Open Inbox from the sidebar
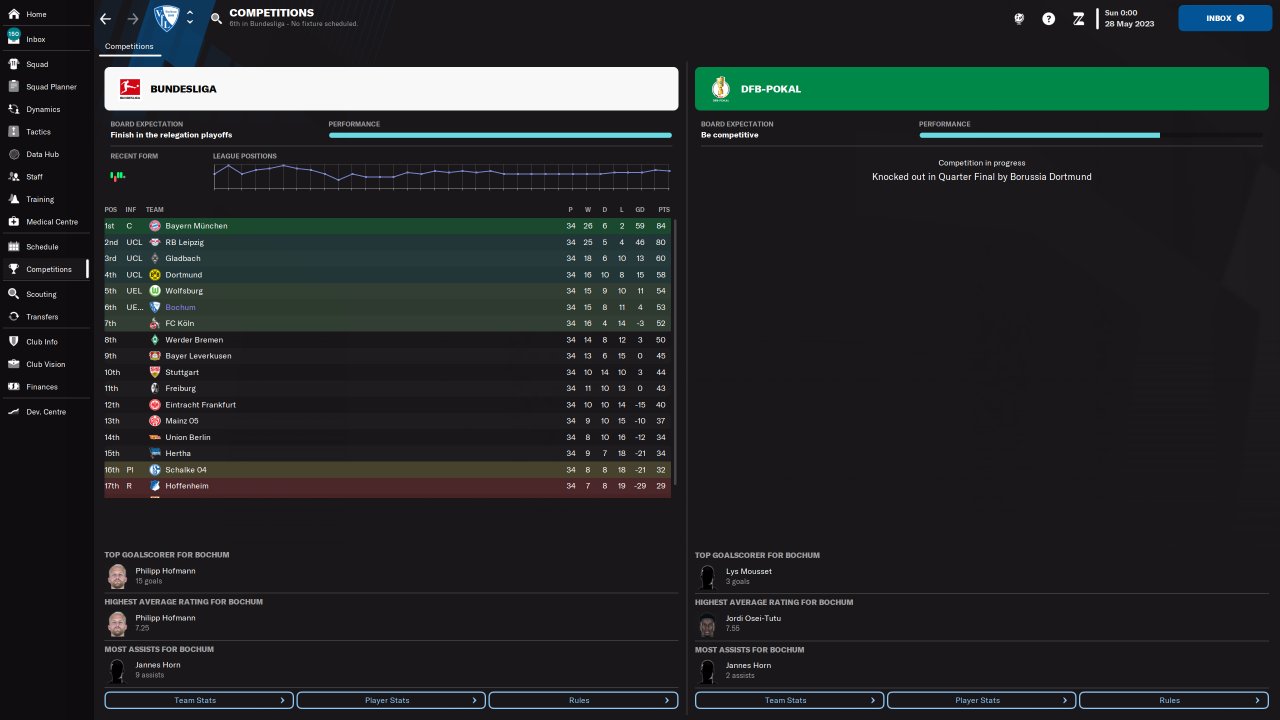 [44, 39]
